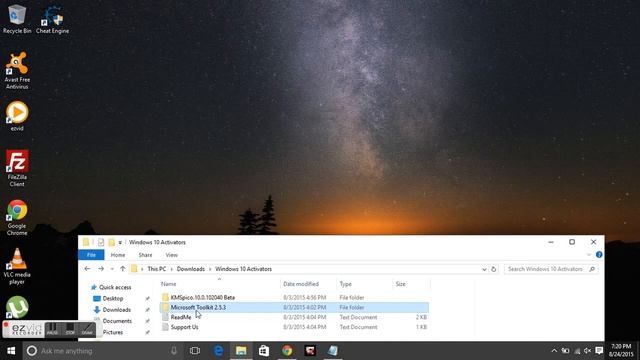
Task: Click the Search Windows 10 Activators box
Action: point(551,269)
